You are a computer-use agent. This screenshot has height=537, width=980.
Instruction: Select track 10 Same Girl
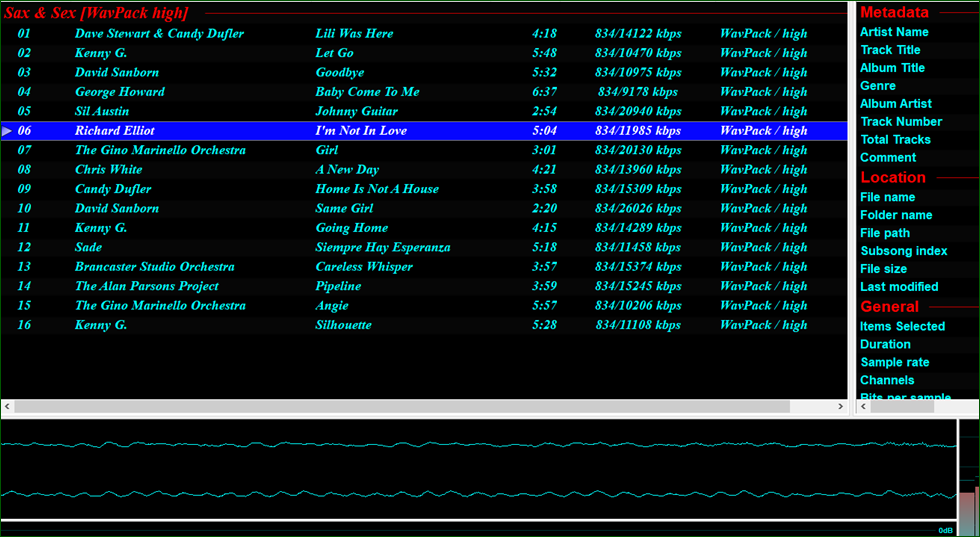pyautogui.click(x=424, y=208)
